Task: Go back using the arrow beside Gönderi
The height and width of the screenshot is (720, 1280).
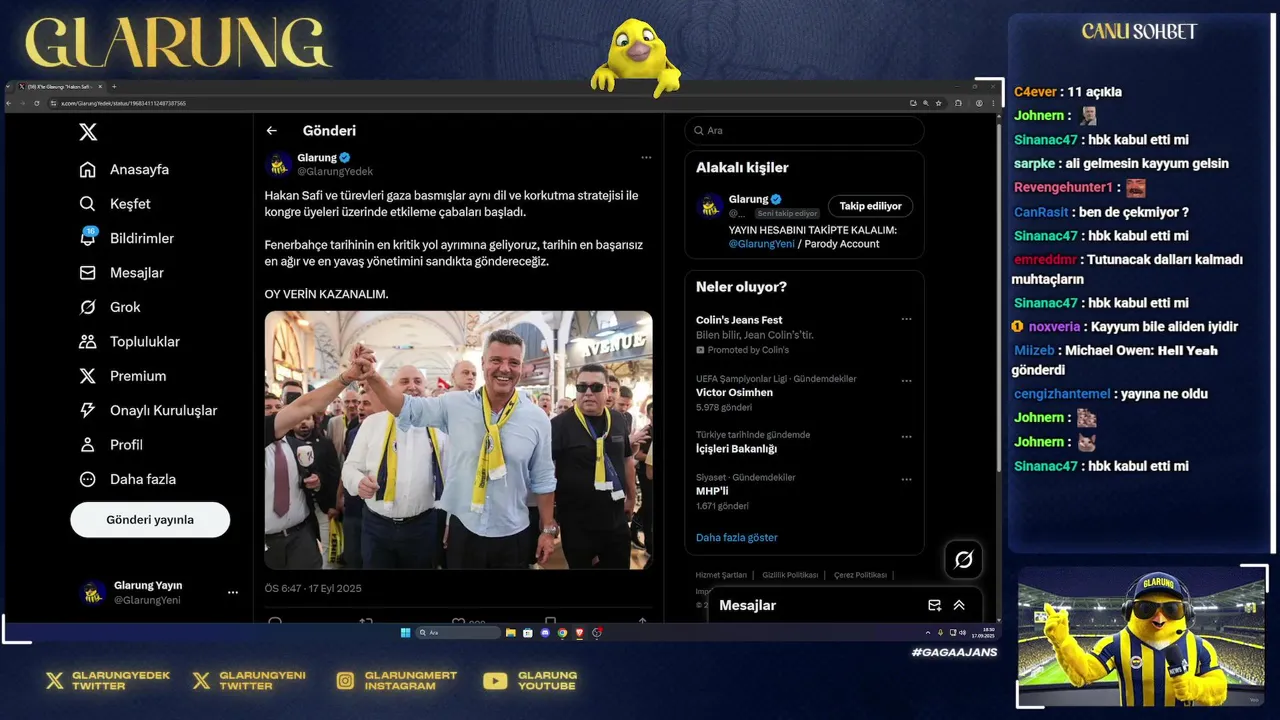Action: tap(271, 131)
